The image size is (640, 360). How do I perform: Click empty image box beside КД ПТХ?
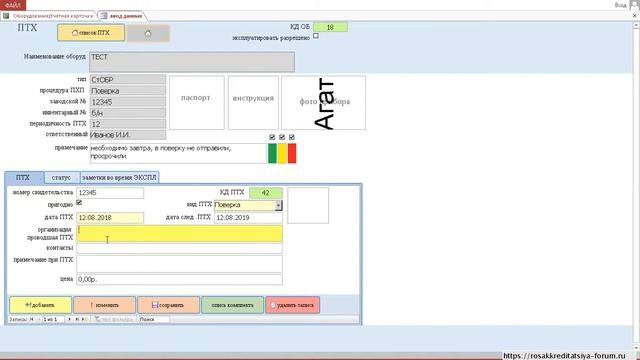pos(308,205)
